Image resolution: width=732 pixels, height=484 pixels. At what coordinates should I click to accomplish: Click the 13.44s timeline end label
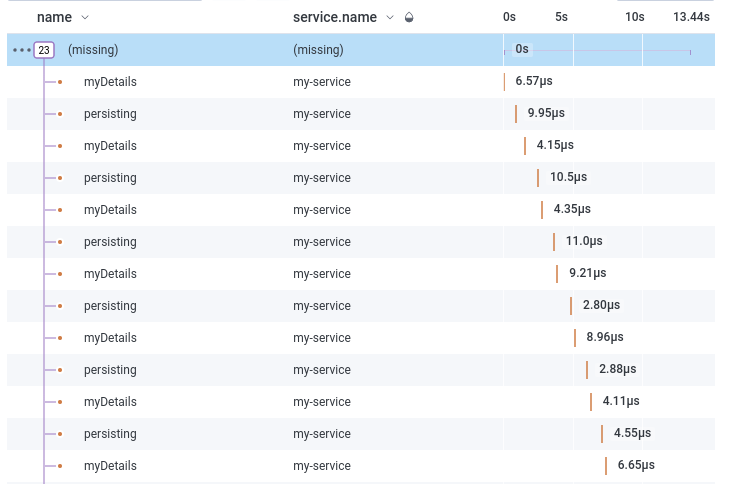pos(691,17)
